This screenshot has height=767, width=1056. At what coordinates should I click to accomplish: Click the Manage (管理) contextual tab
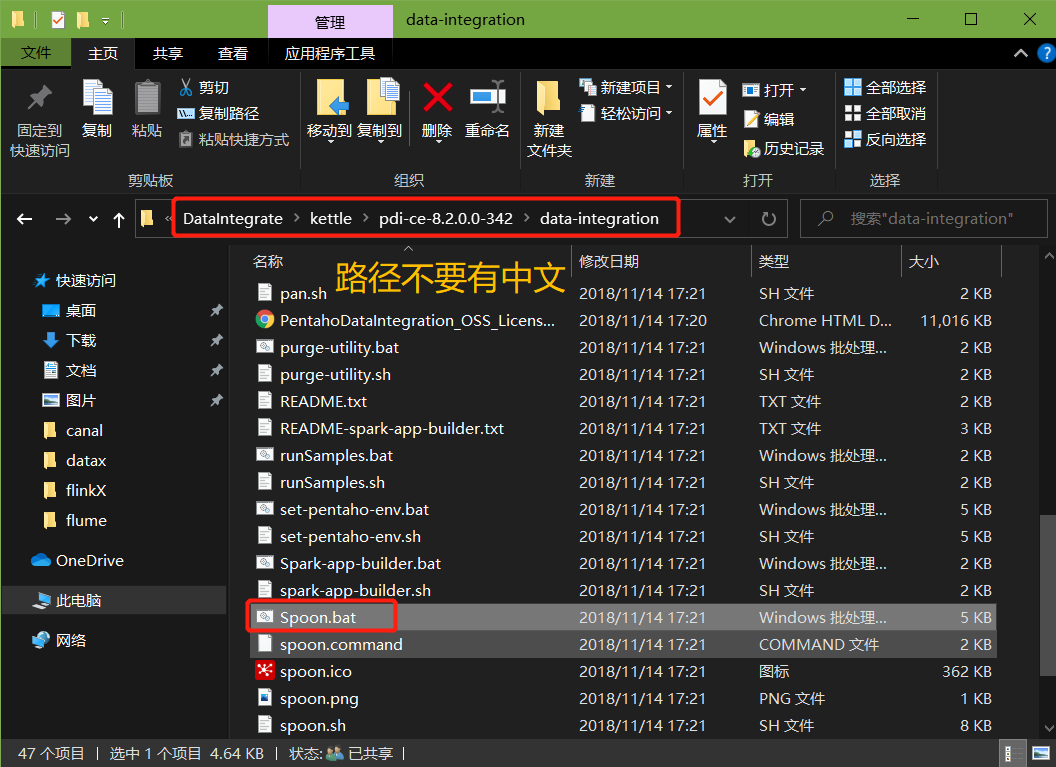330,22
